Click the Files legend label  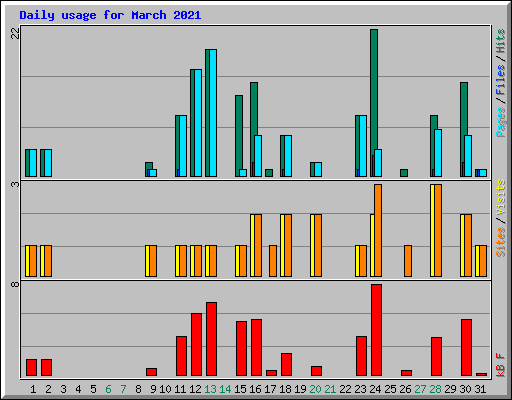pos(501,80)
